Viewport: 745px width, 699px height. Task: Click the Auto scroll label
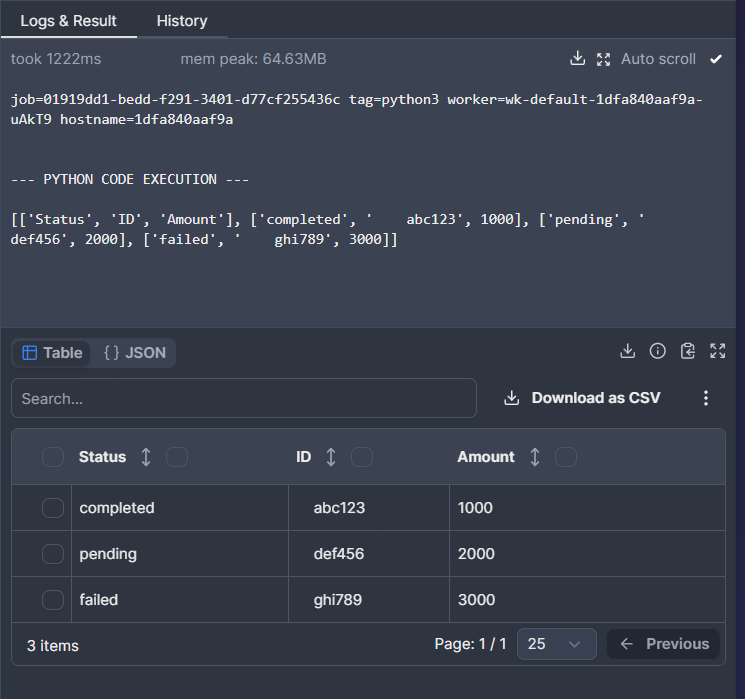coord(658,59)
